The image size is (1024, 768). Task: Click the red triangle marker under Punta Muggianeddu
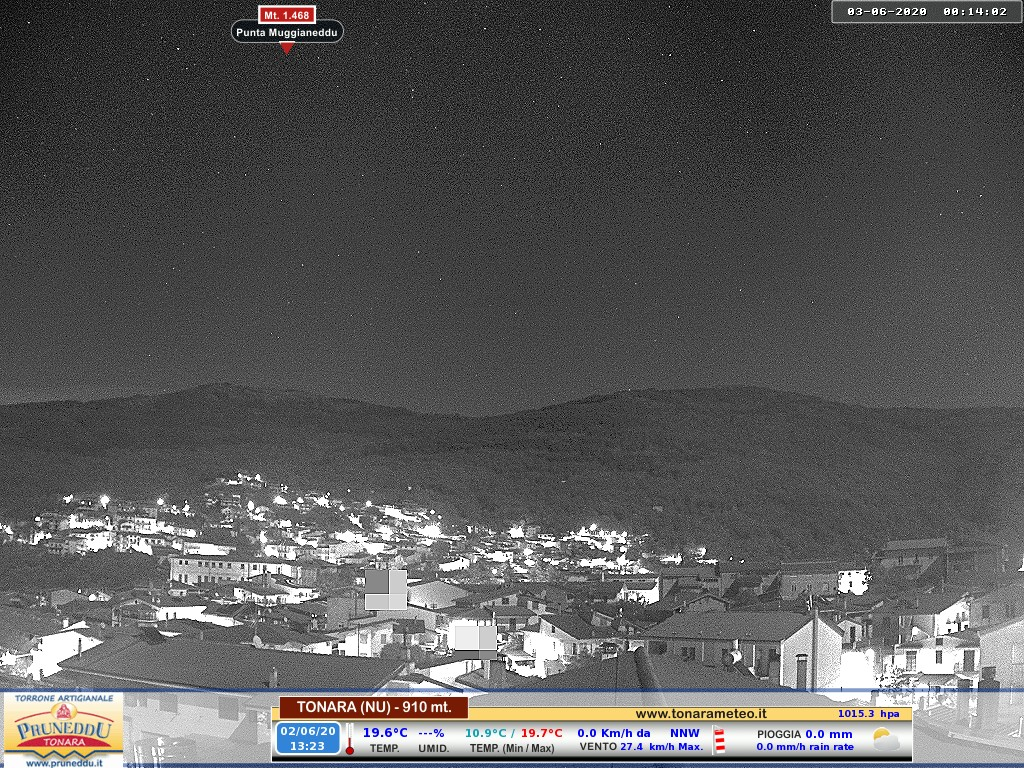click(x=287, y=48)
